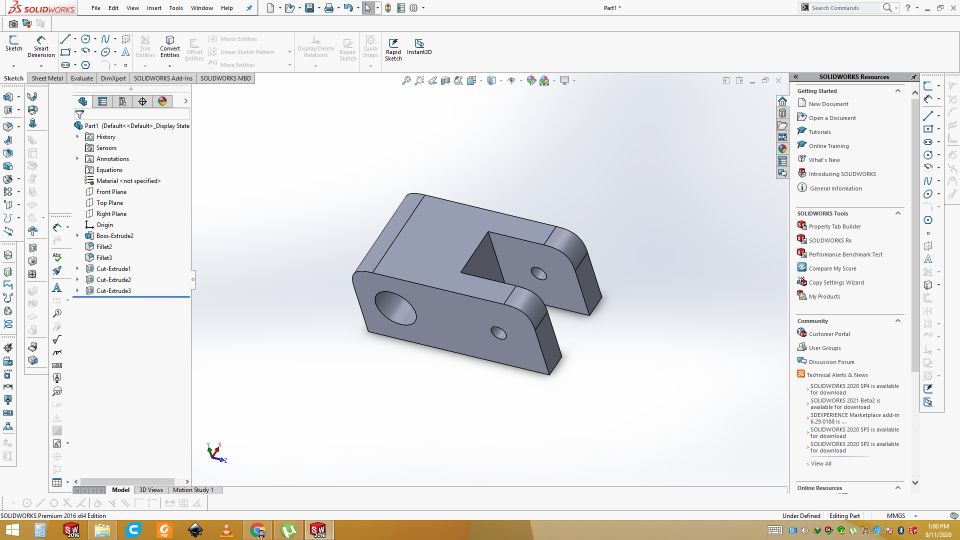Image resolution: width=960 pixels, height=540 pixels.
Task: Switch to the Sheet Metal tab
Action: [47, 78]
